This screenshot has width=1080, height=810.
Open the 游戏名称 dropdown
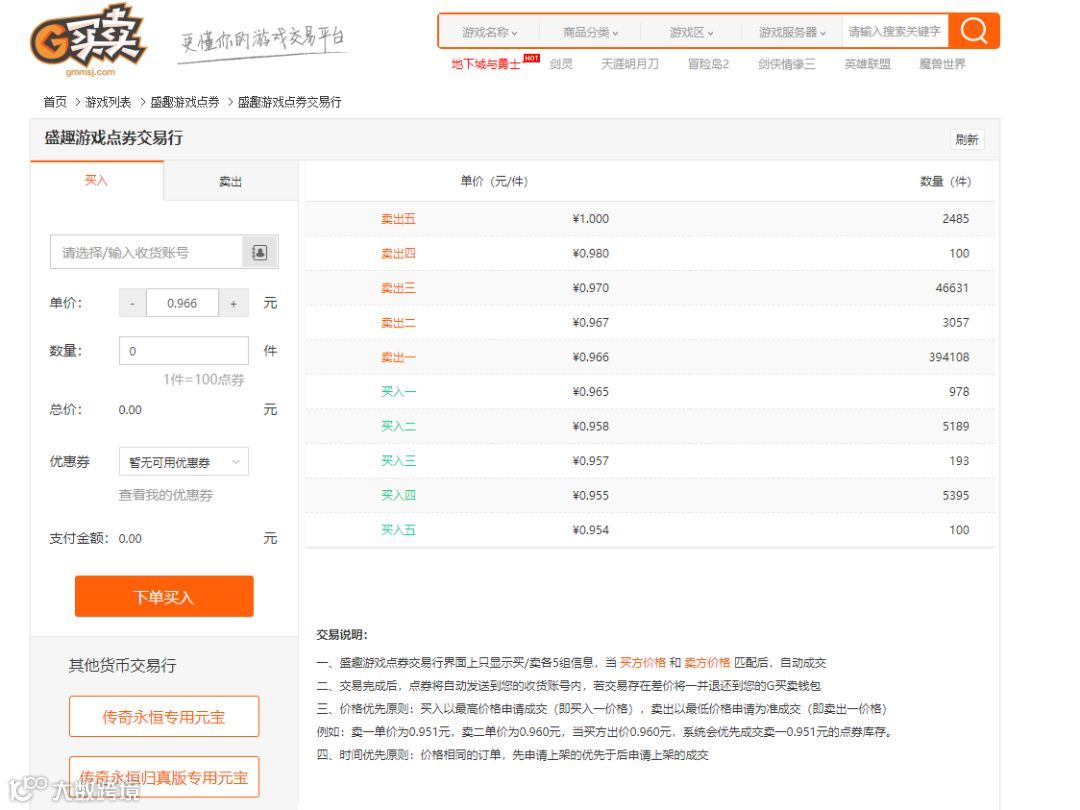tap(489, 32)
